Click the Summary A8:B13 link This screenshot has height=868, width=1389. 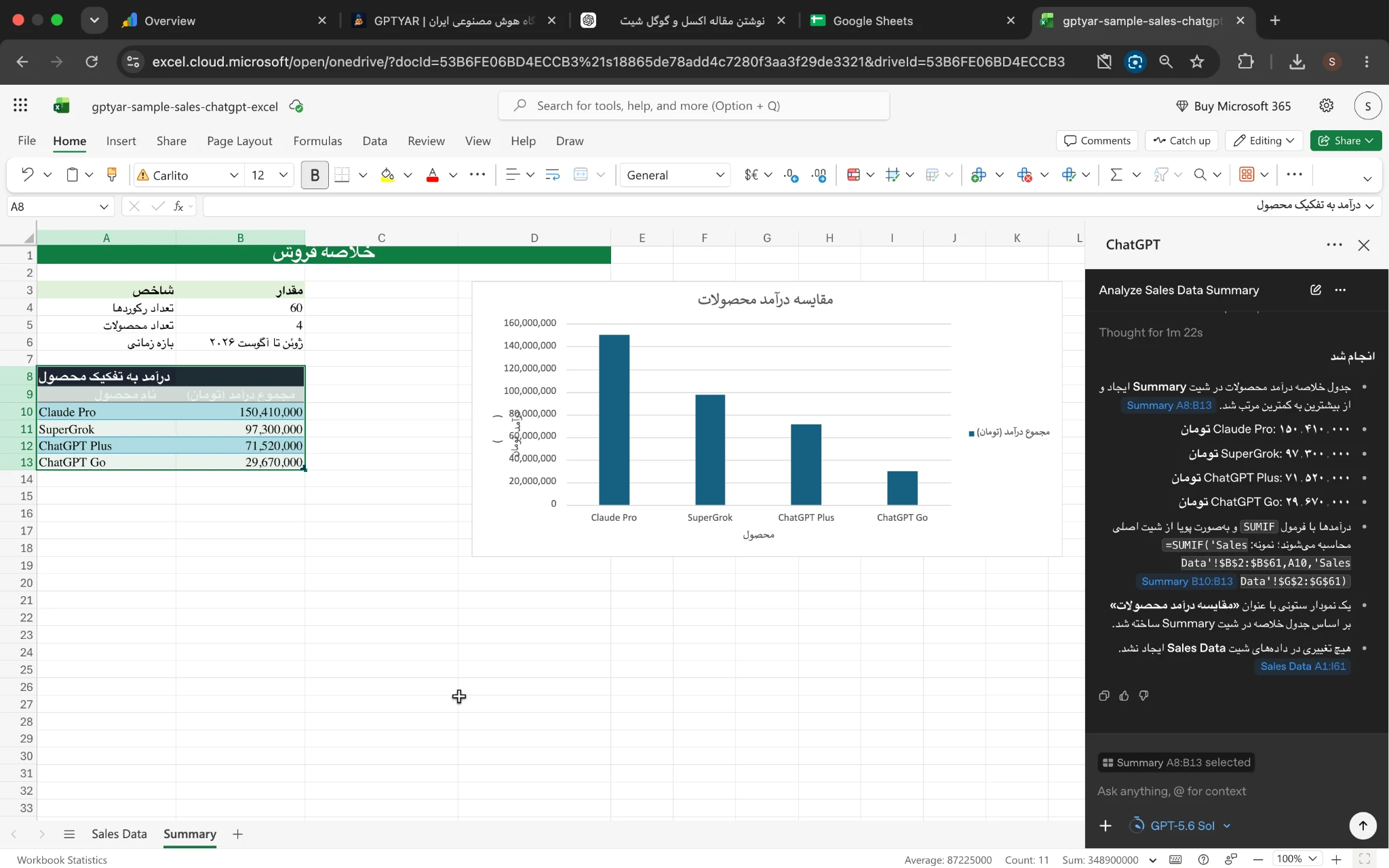coord(1169,405)
